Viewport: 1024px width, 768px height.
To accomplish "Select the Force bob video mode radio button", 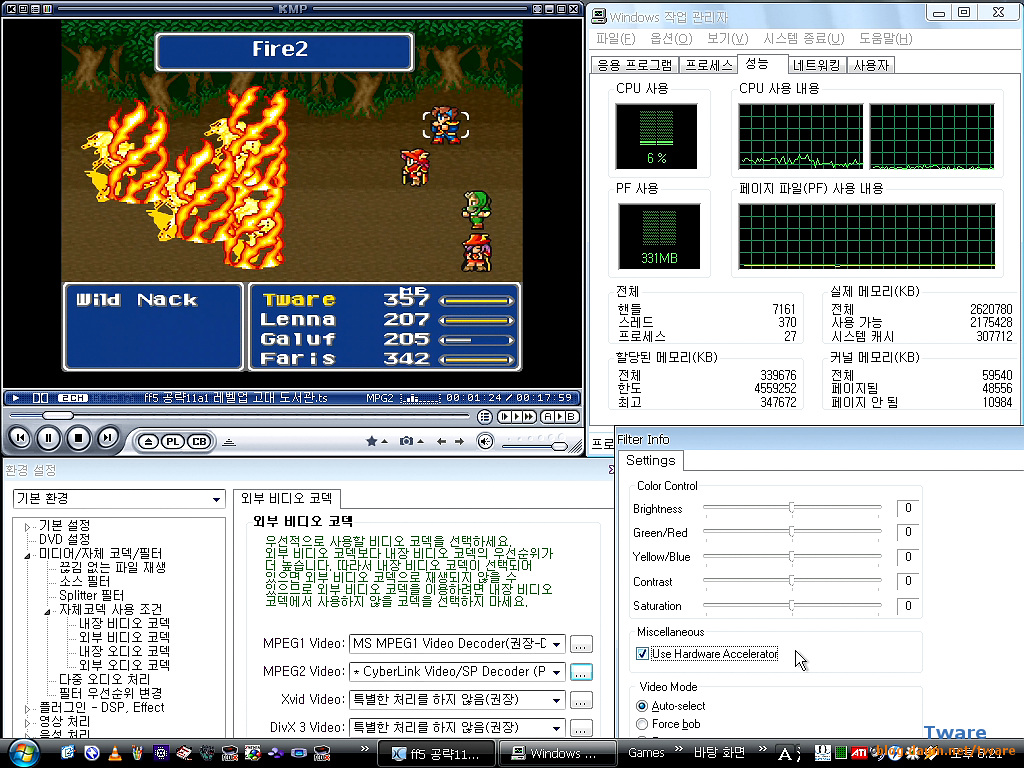I will tap(642, 724).
